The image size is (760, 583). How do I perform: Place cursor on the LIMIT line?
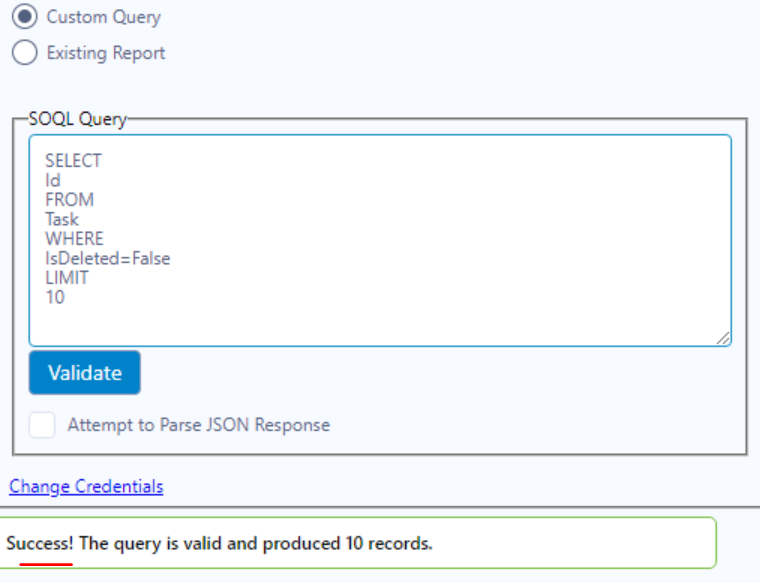click(67, 278)
